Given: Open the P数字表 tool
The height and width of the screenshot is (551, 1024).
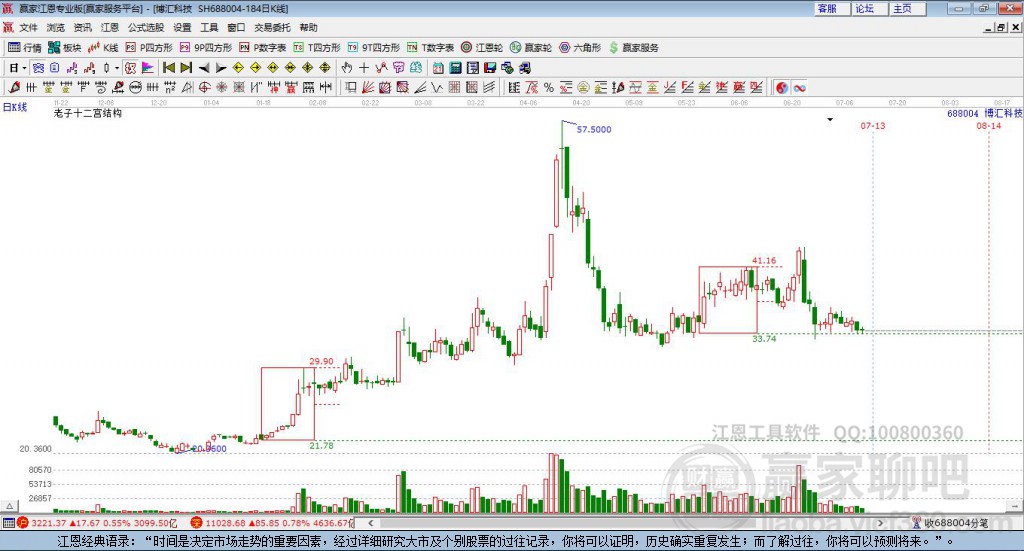Looking at the screenshot, I should (x=263, y=48).
